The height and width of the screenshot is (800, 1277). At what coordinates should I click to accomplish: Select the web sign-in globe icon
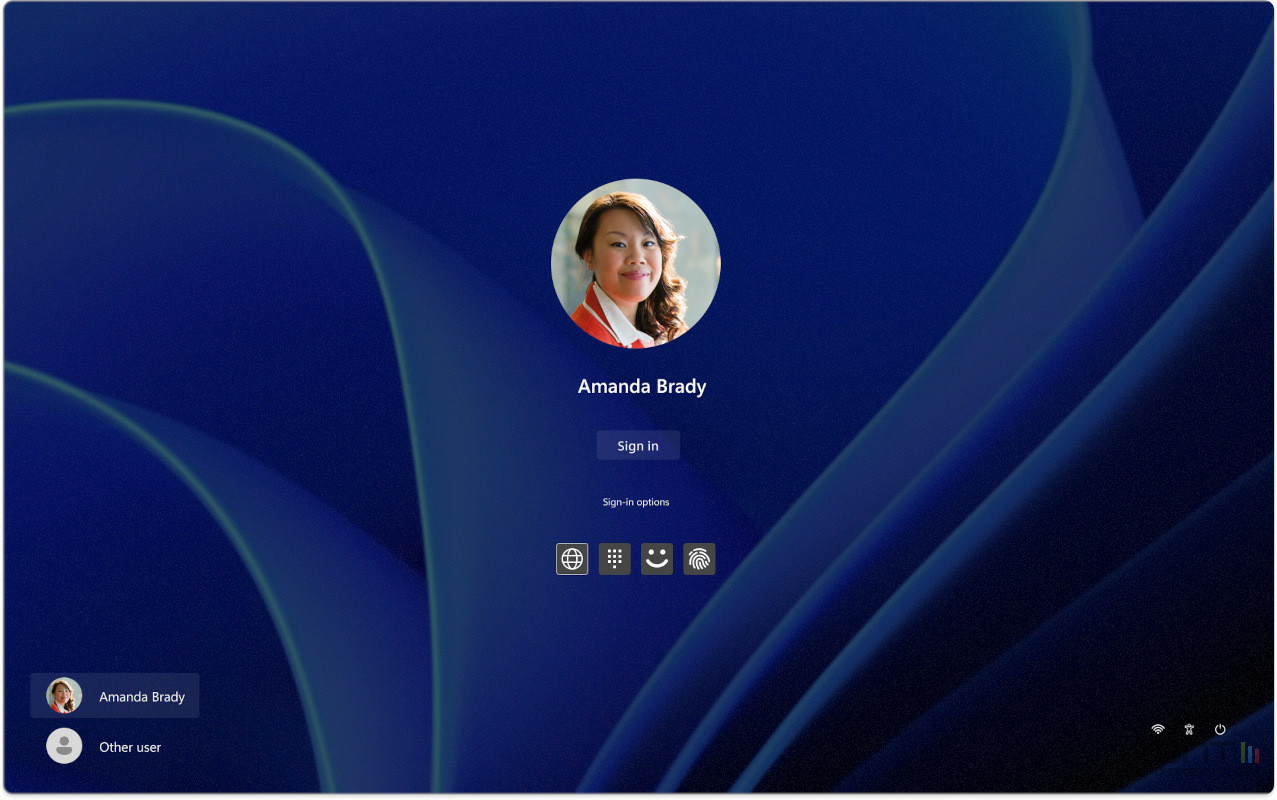pyautogui.click(x=572, y=559)
